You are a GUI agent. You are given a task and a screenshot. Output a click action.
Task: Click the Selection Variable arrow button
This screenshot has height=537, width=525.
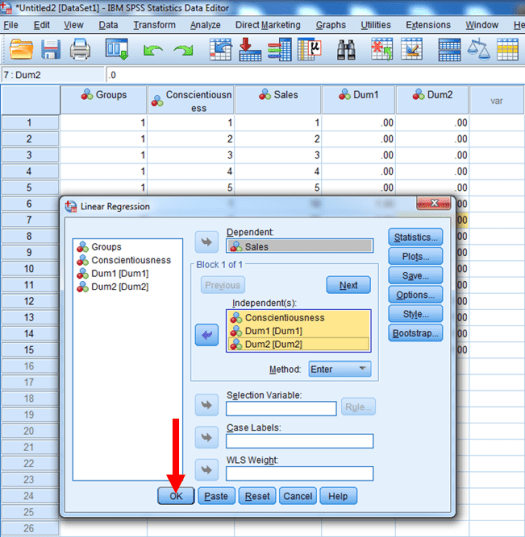(207, 405)
